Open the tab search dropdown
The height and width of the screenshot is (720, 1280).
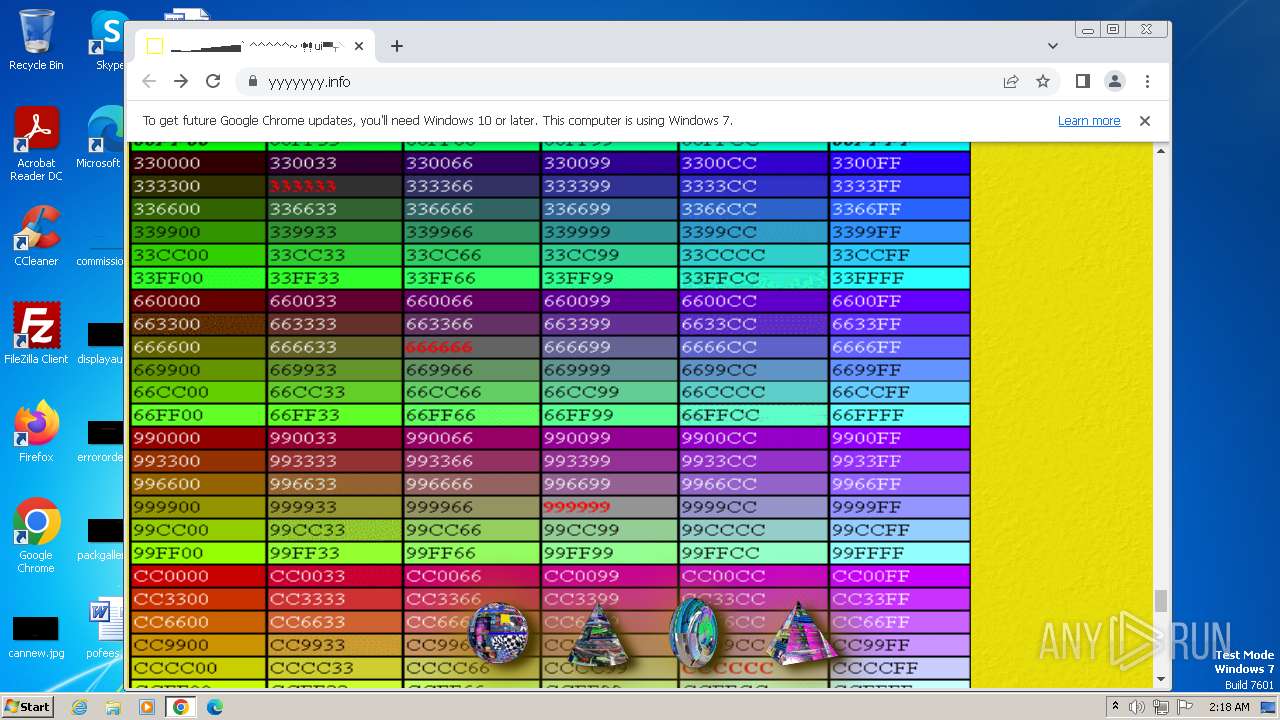pos(1053,46)
